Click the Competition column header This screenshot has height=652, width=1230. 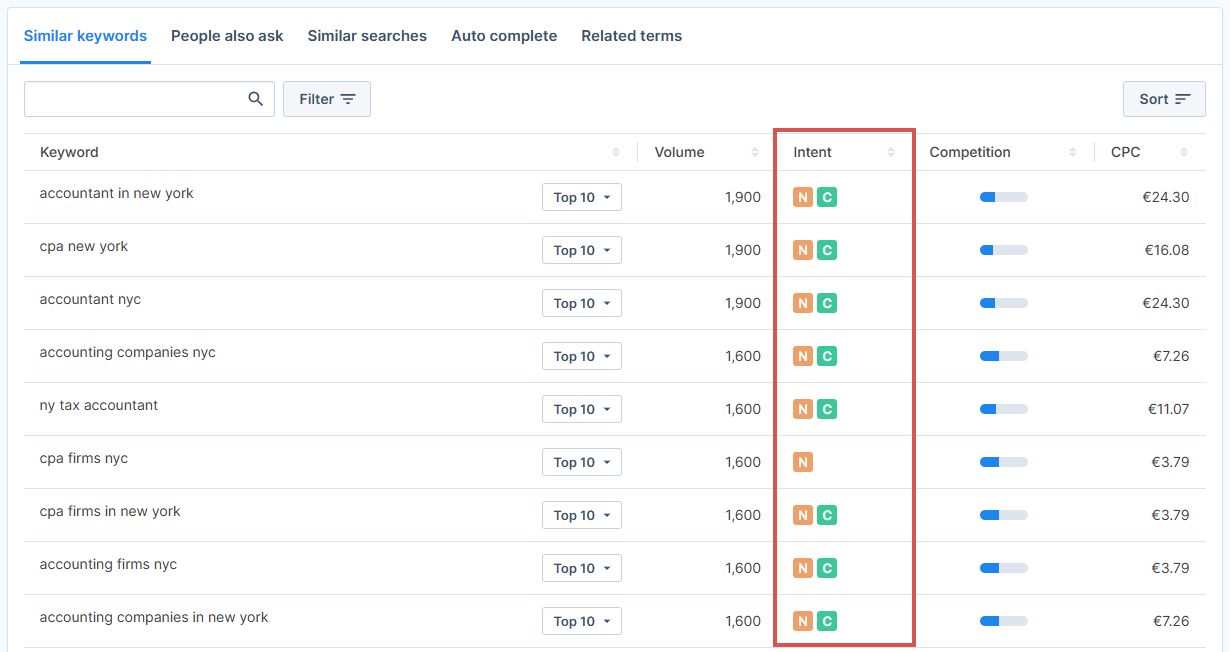(970, 152)
